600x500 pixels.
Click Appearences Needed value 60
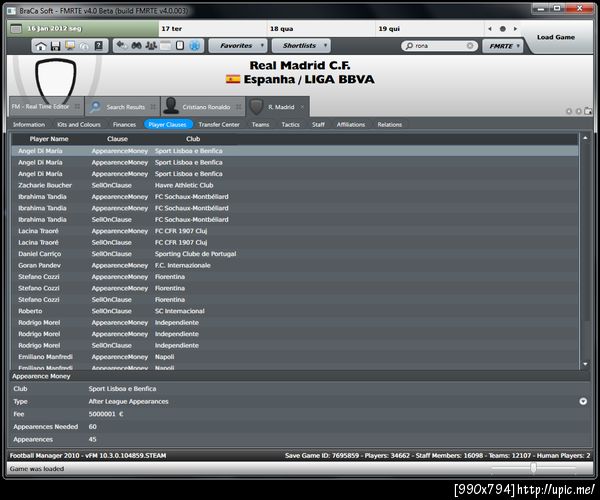93,427
